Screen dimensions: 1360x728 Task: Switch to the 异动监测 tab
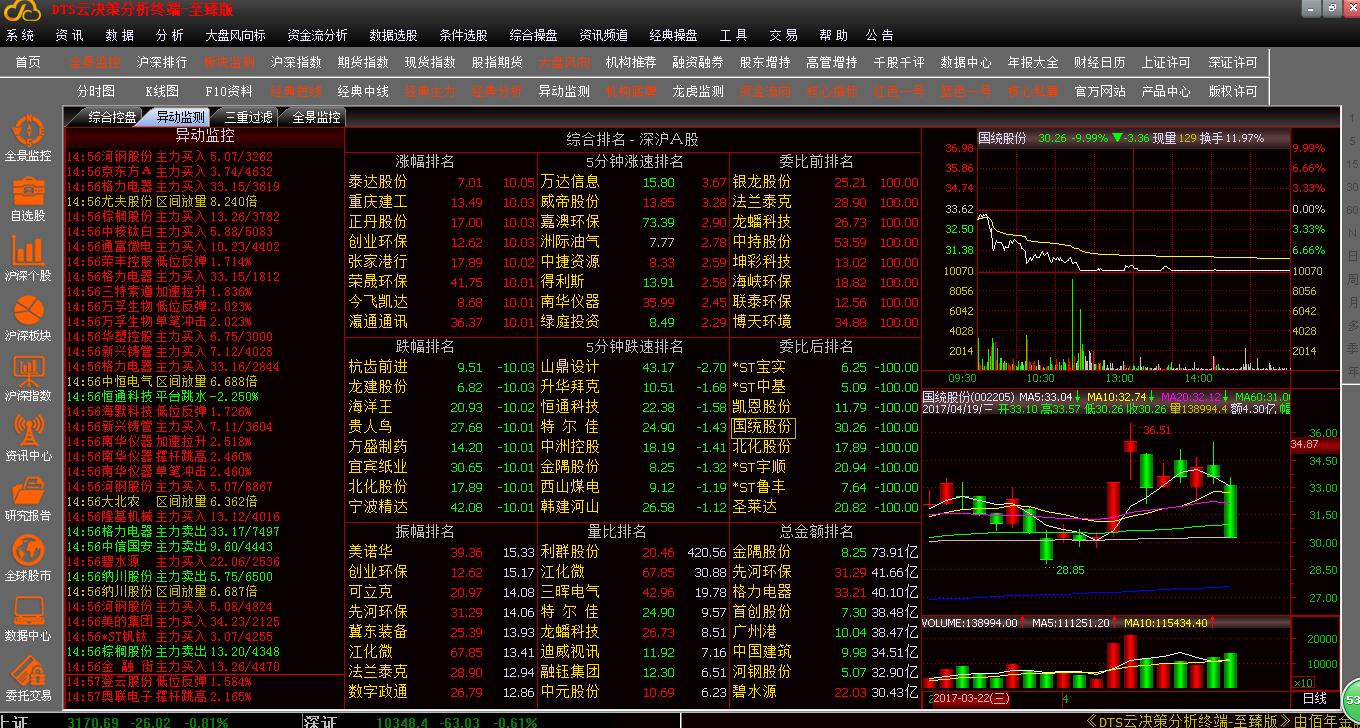click(180, 117)
